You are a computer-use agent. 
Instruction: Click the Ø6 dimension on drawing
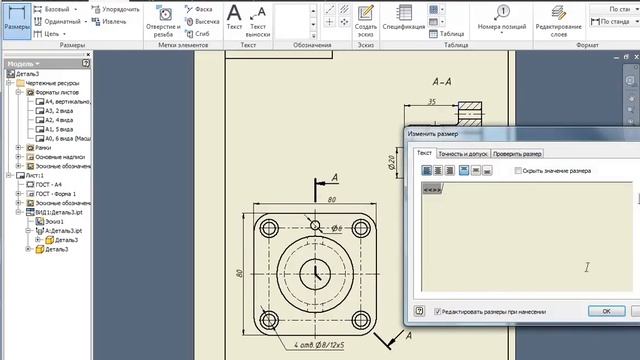(336, 229)
